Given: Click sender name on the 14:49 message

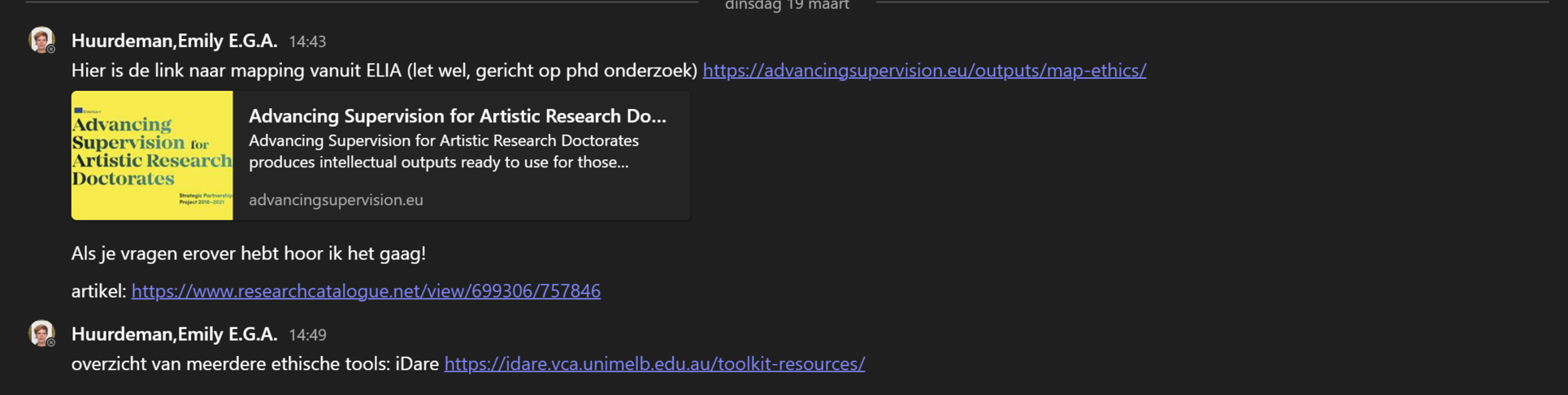Looking at the screenshot, I should [x=174, y=334].
